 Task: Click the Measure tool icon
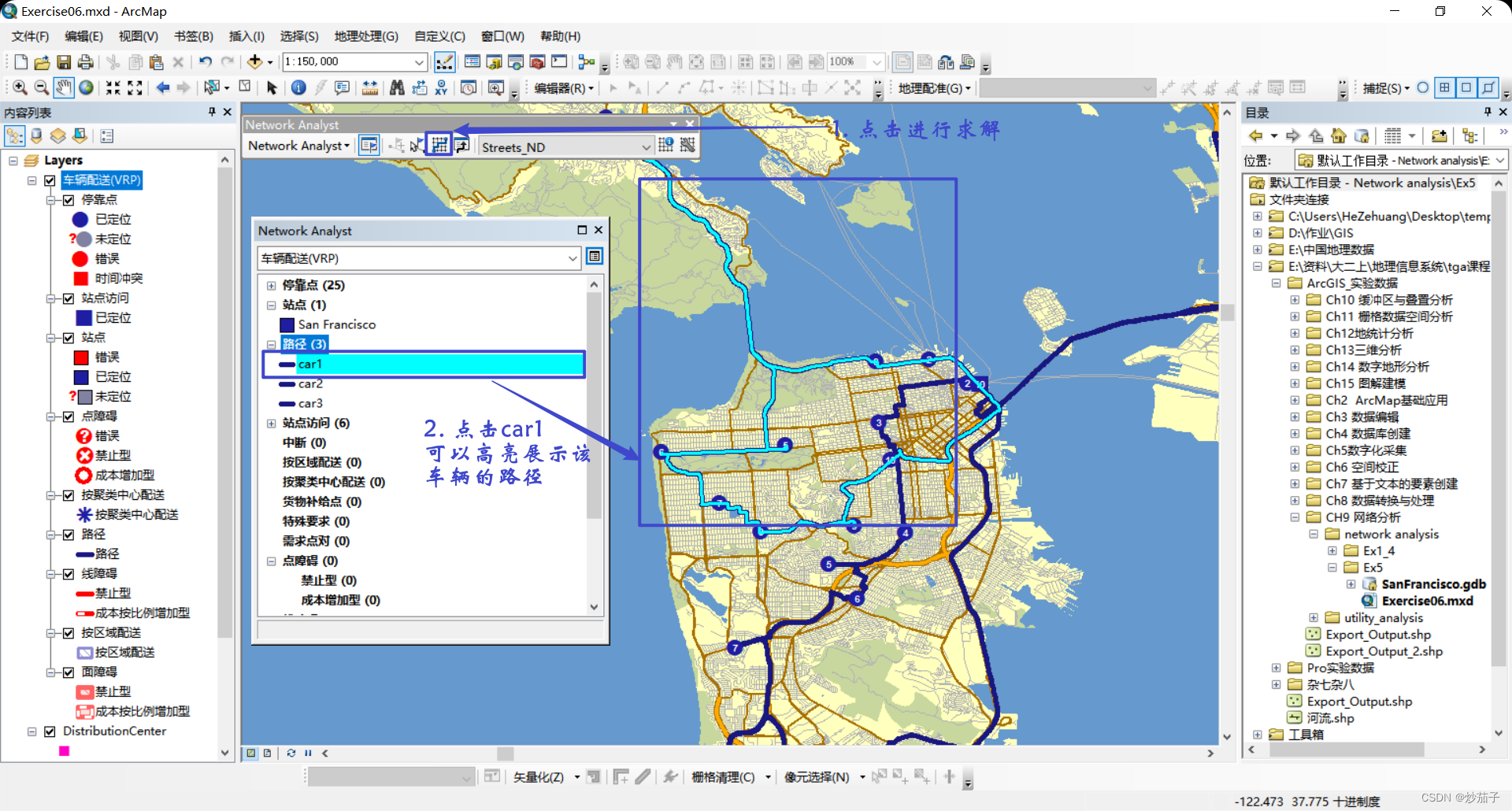point(371,87)
